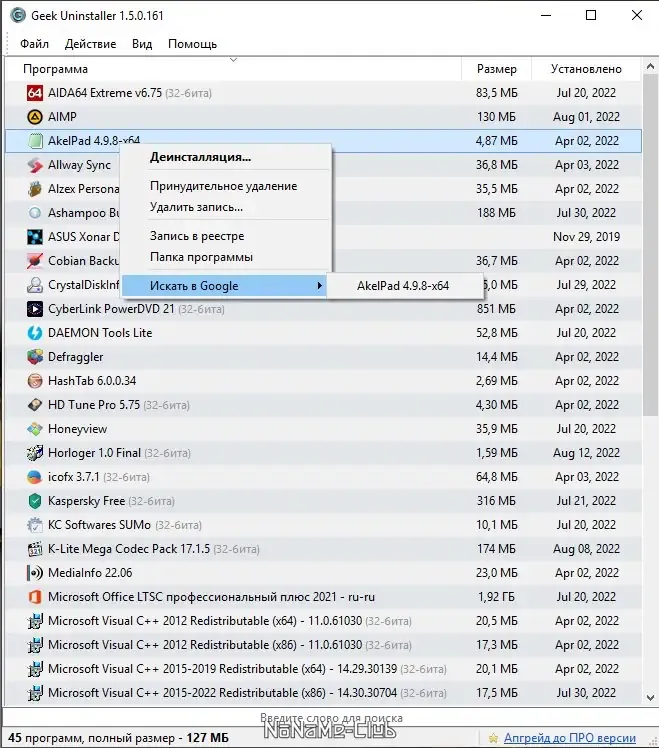Click the 1,92 ГБ size cell
The image size is (659, 748).
pos(496,597)
